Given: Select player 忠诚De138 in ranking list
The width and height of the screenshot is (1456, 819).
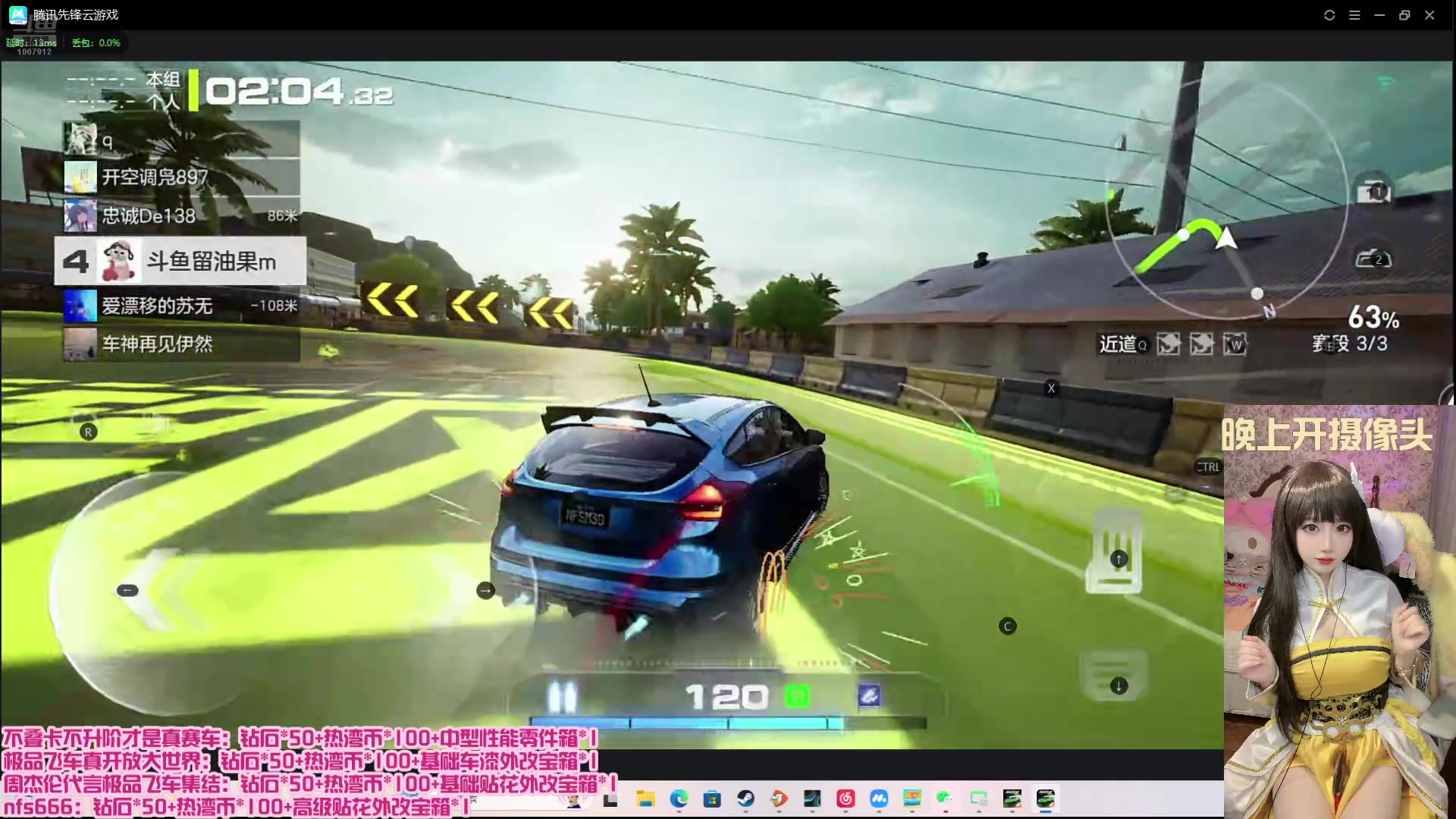Looking at the screenshot, I should (x=181, y=215).
